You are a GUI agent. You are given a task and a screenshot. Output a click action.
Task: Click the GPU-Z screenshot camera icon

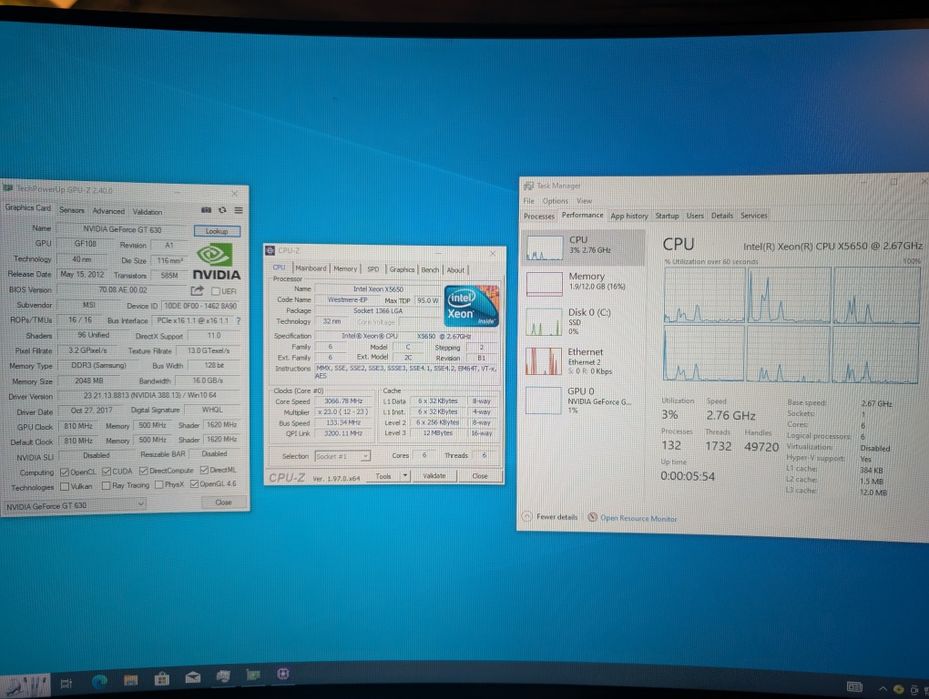pos(206,210)
